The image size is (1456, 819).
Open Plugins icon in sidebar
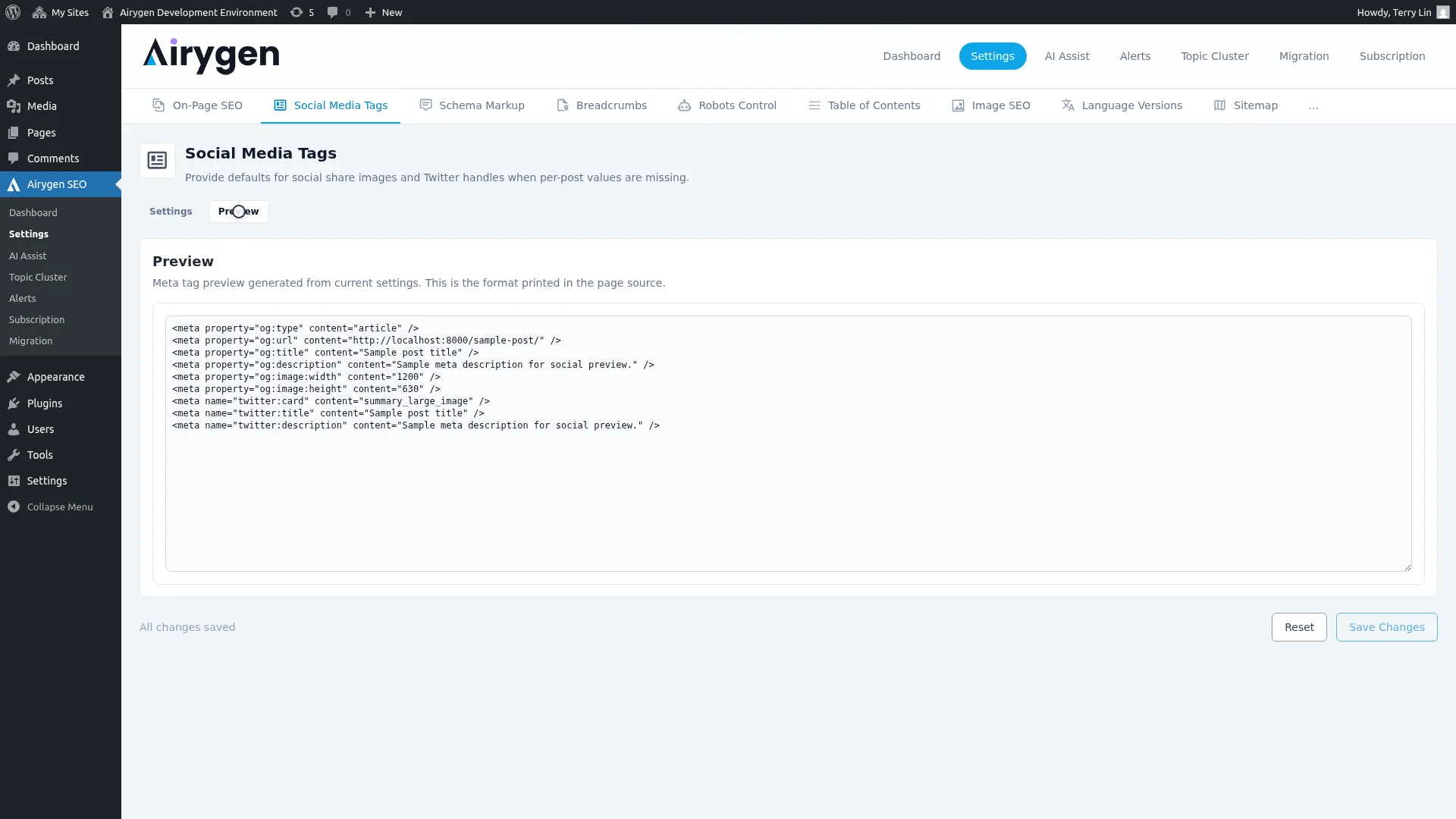click(x=14, y=403)
